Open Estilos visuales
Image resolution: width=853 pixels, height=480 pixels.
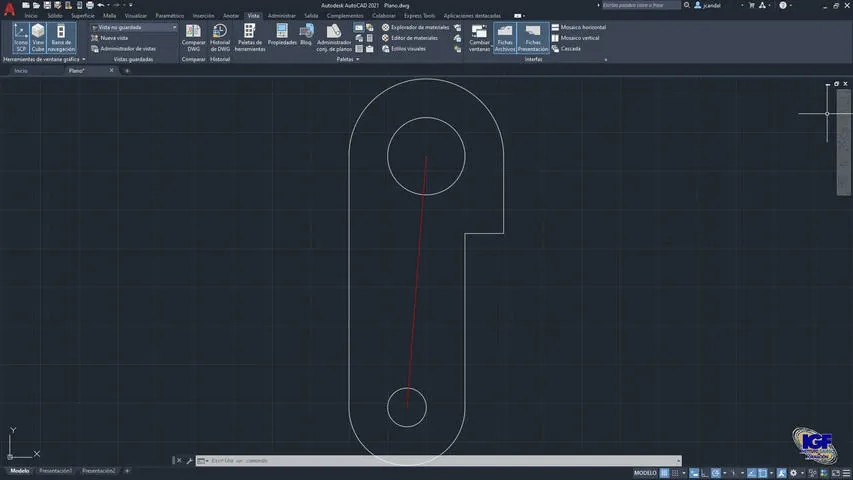[x=404, y=48]
